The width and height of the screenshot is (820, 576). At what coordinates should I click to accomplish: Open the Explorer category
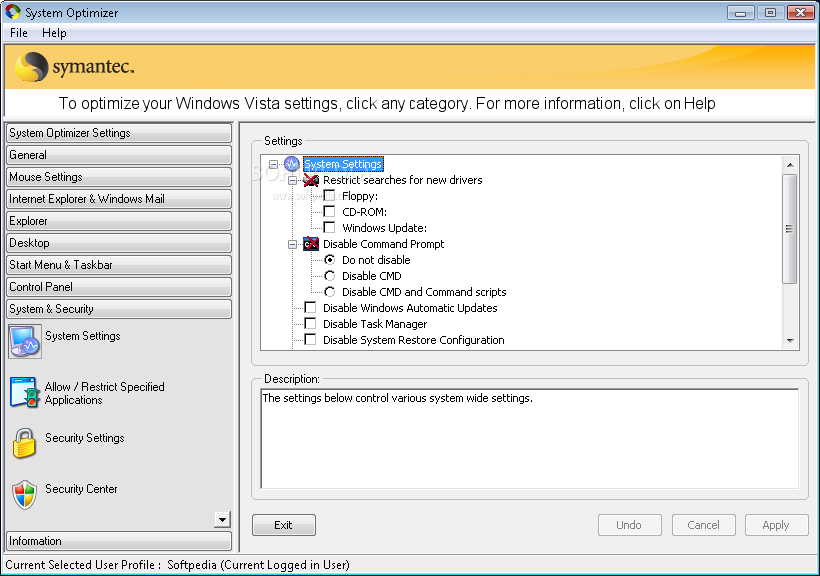[x=119, y=221]
